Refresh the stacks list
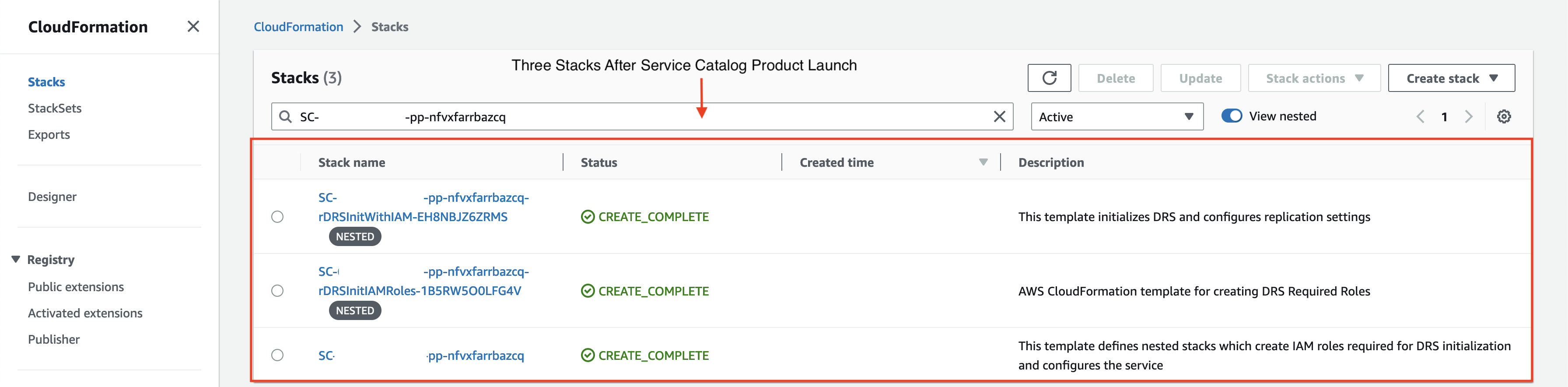The image size is (1568, 387). click(x=1049, y=78)
